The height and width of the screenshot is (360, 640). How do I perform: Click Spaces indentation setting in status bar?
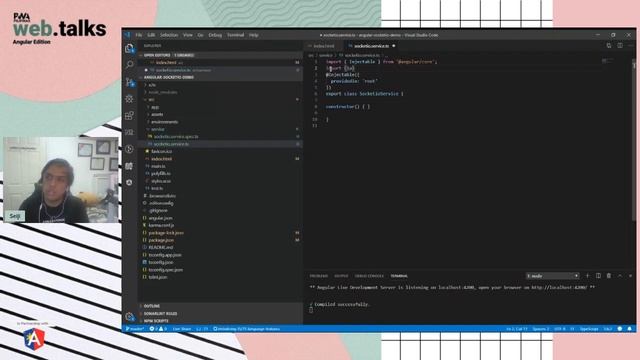click(x=541, y=329)
